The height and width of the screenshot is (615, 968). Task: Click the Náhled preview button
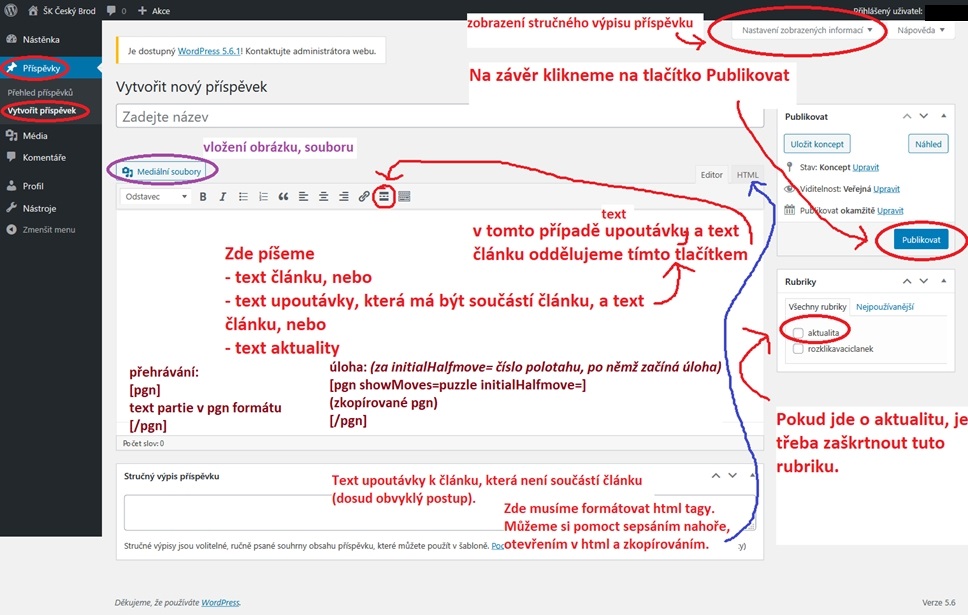pos(928,144)
